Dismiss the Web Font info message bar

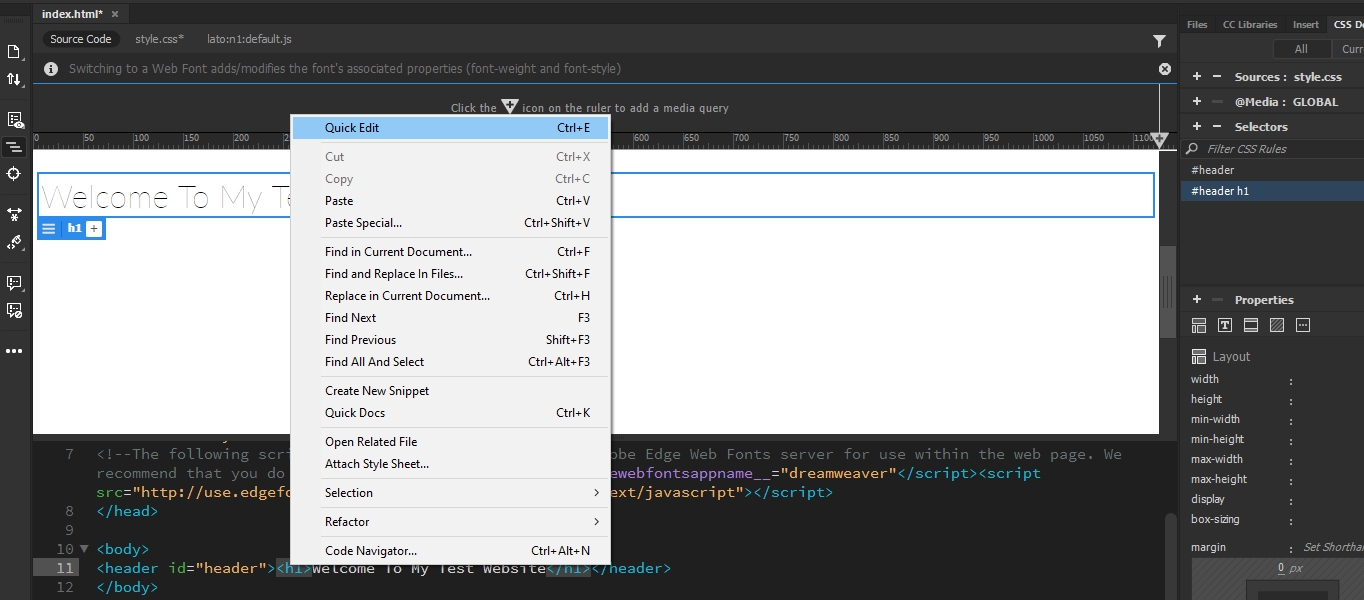pyautogui.click(x=1165, y=69)
